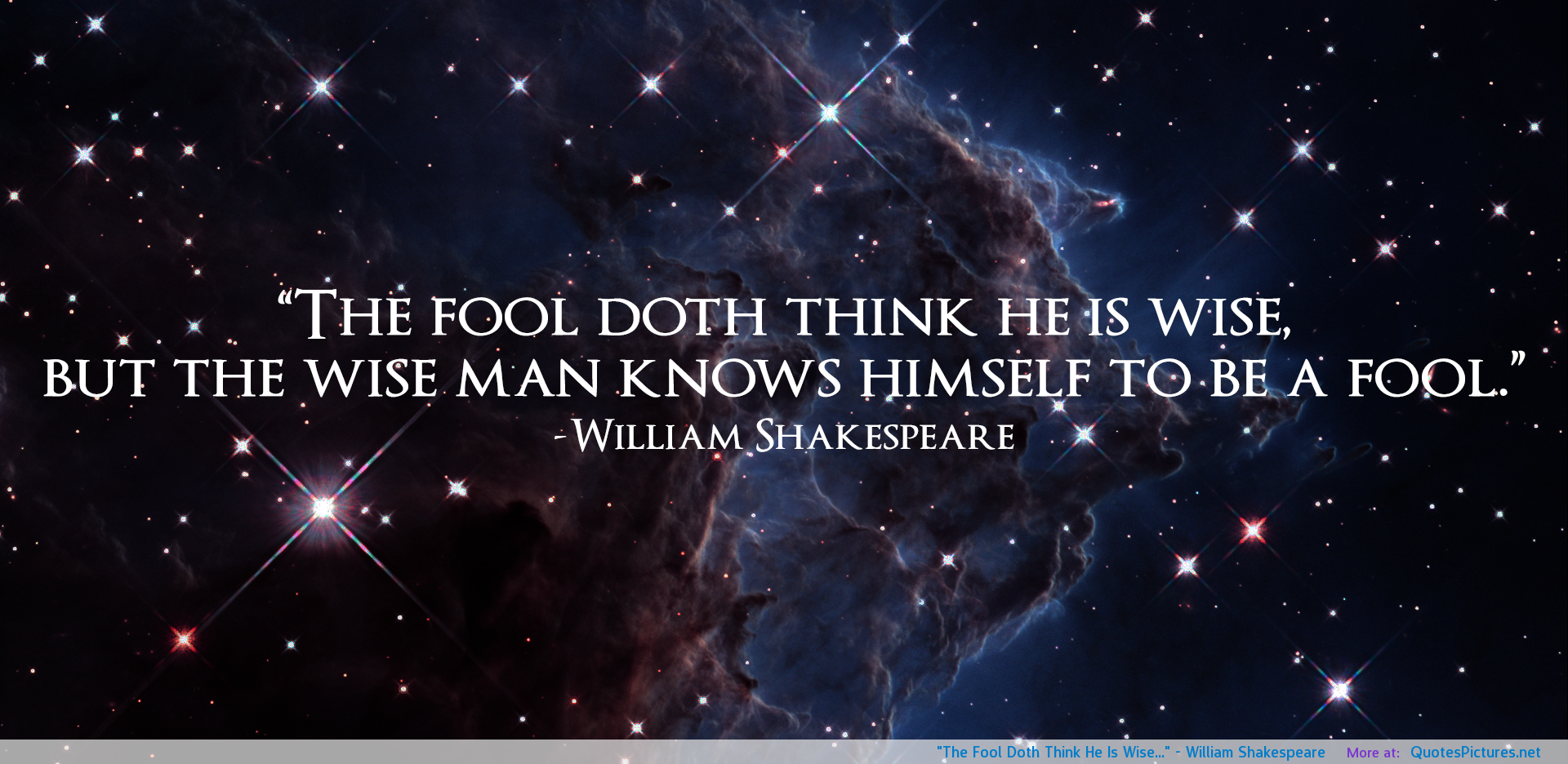Click the large bright star at lower left
This screenshot has height=764, width=1568.
tap(323, 508)
